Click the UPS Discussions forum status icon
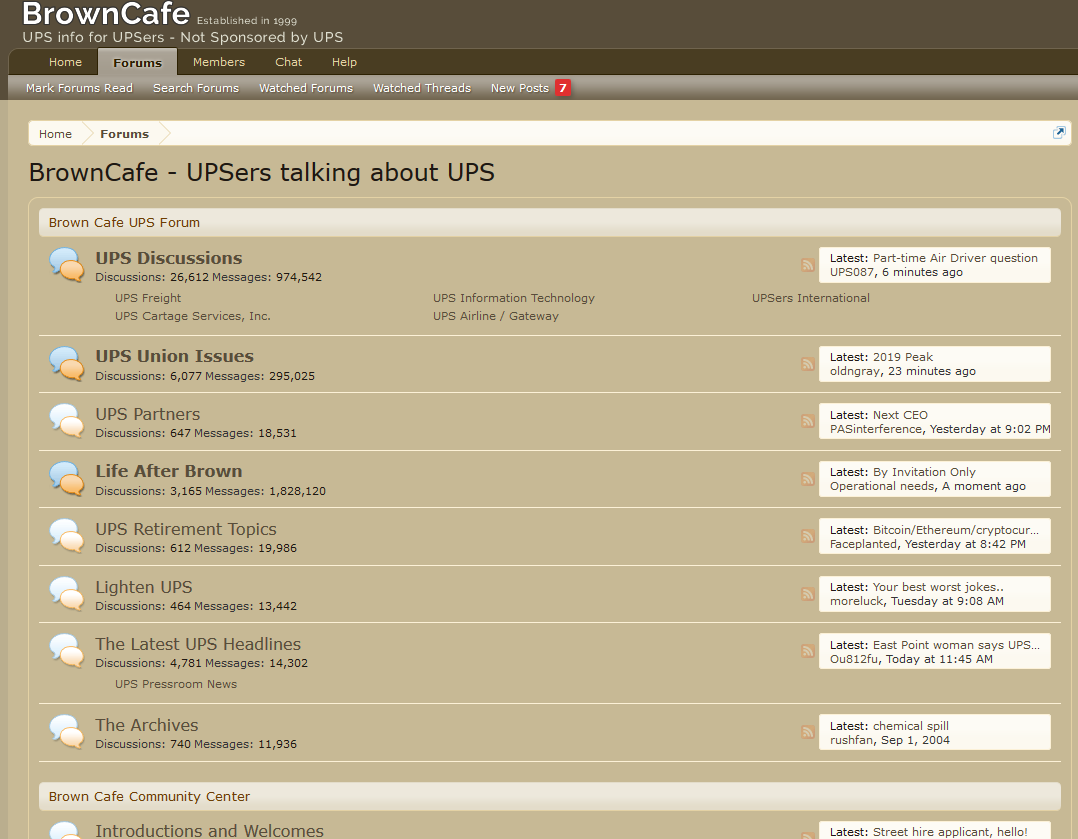The height and width of the screenshot is (839, 1078). coord(67,265)
